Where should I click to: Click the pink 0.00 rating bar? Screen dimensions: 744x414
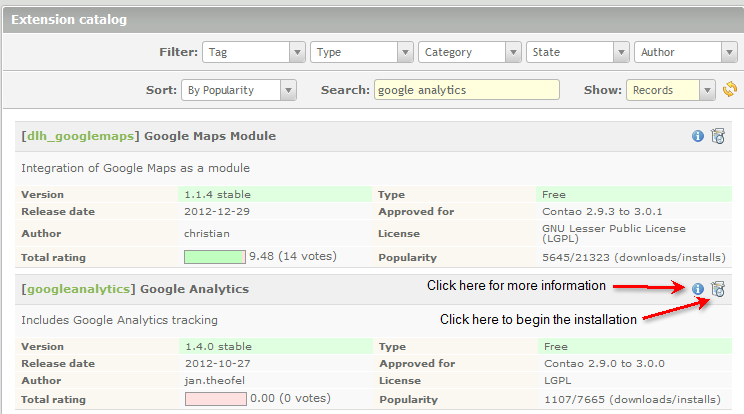(214, 399)
